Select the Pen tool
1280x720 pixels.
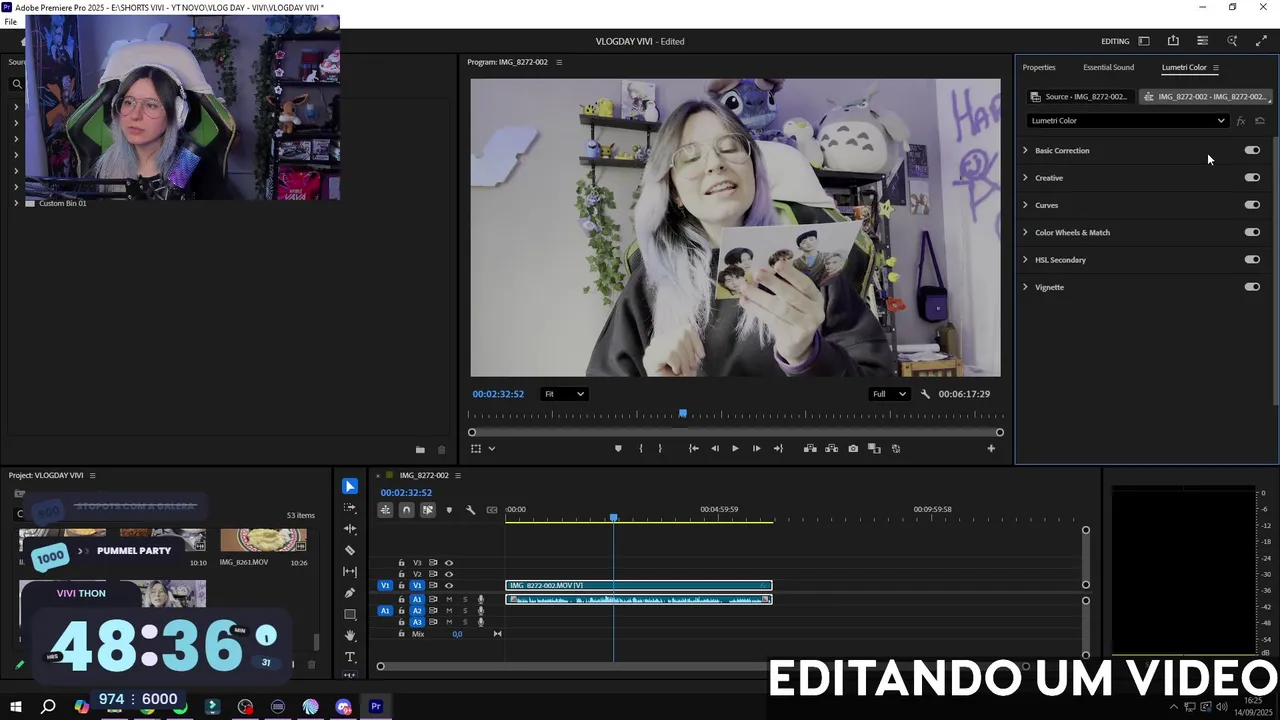tap(350, 593)
